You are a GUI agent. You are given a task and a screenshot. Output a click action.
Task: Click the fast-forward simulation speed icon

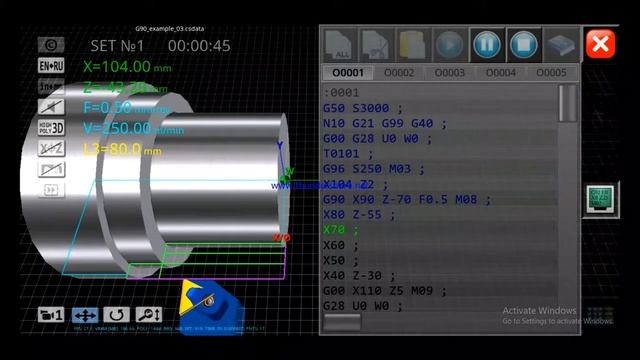(51, 190)
